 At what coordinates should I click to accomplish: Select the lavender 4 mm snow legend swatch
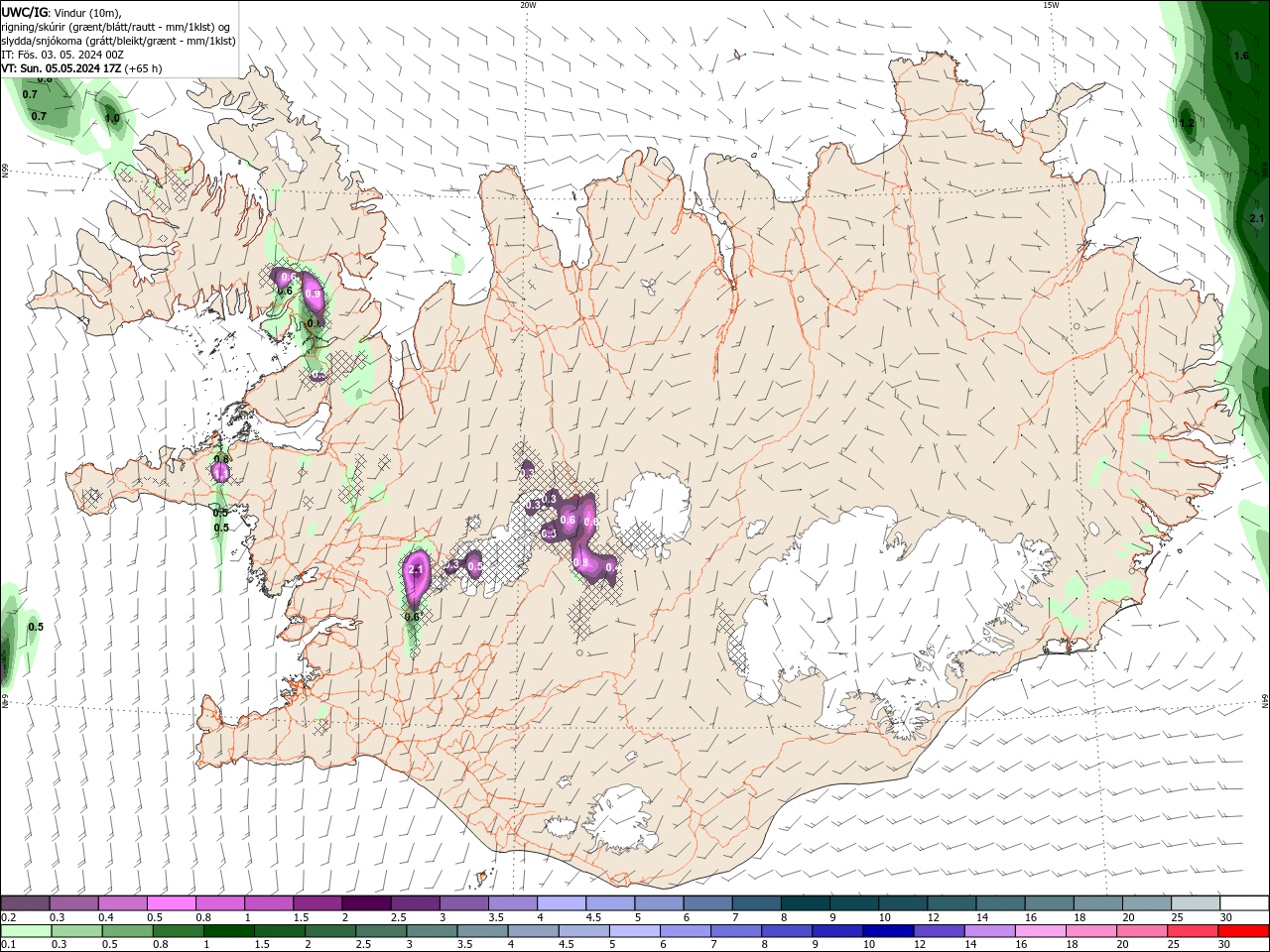(x=561, y=903)
